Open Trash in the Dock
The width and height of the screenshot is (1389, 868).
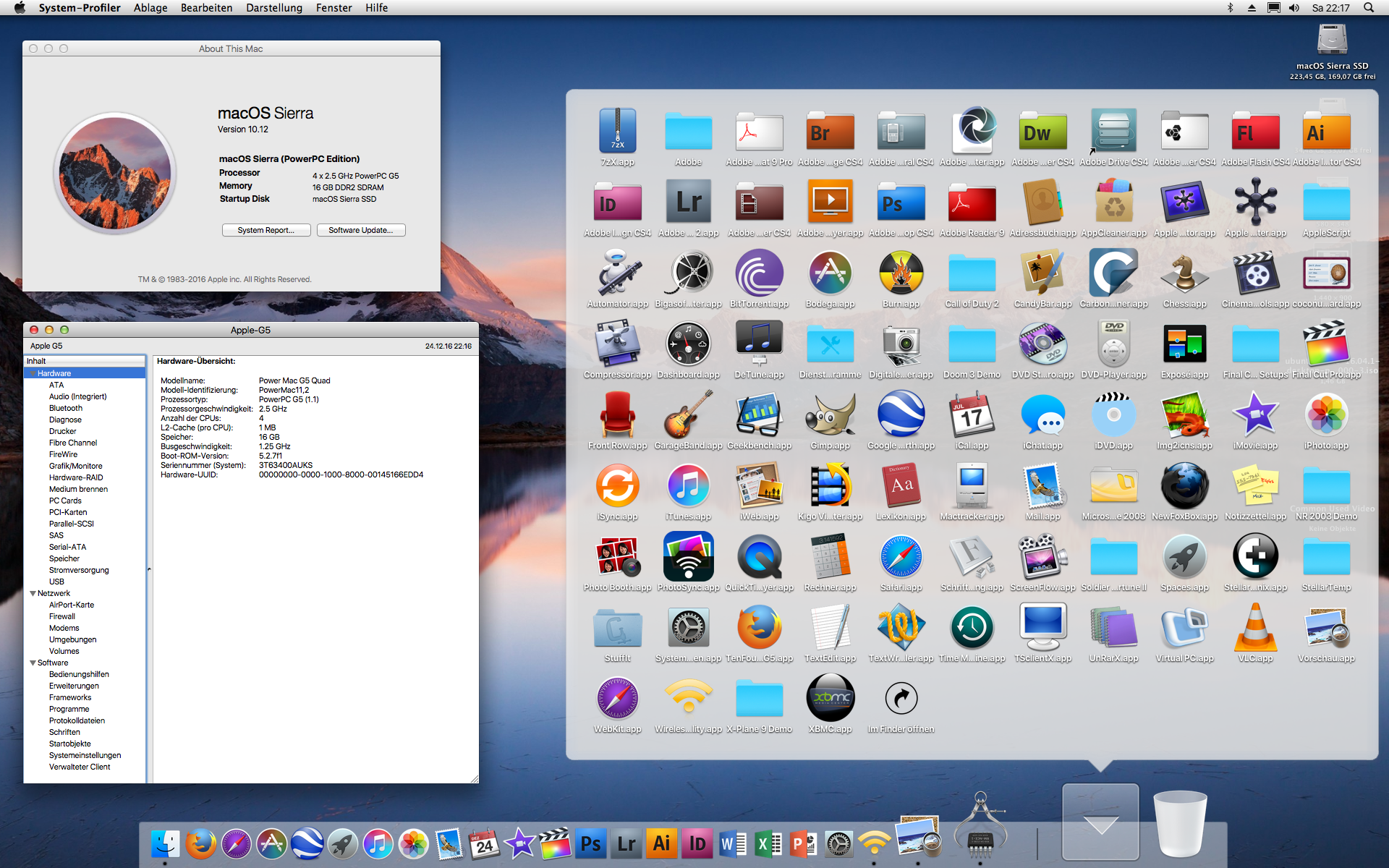pos(1179,825)
